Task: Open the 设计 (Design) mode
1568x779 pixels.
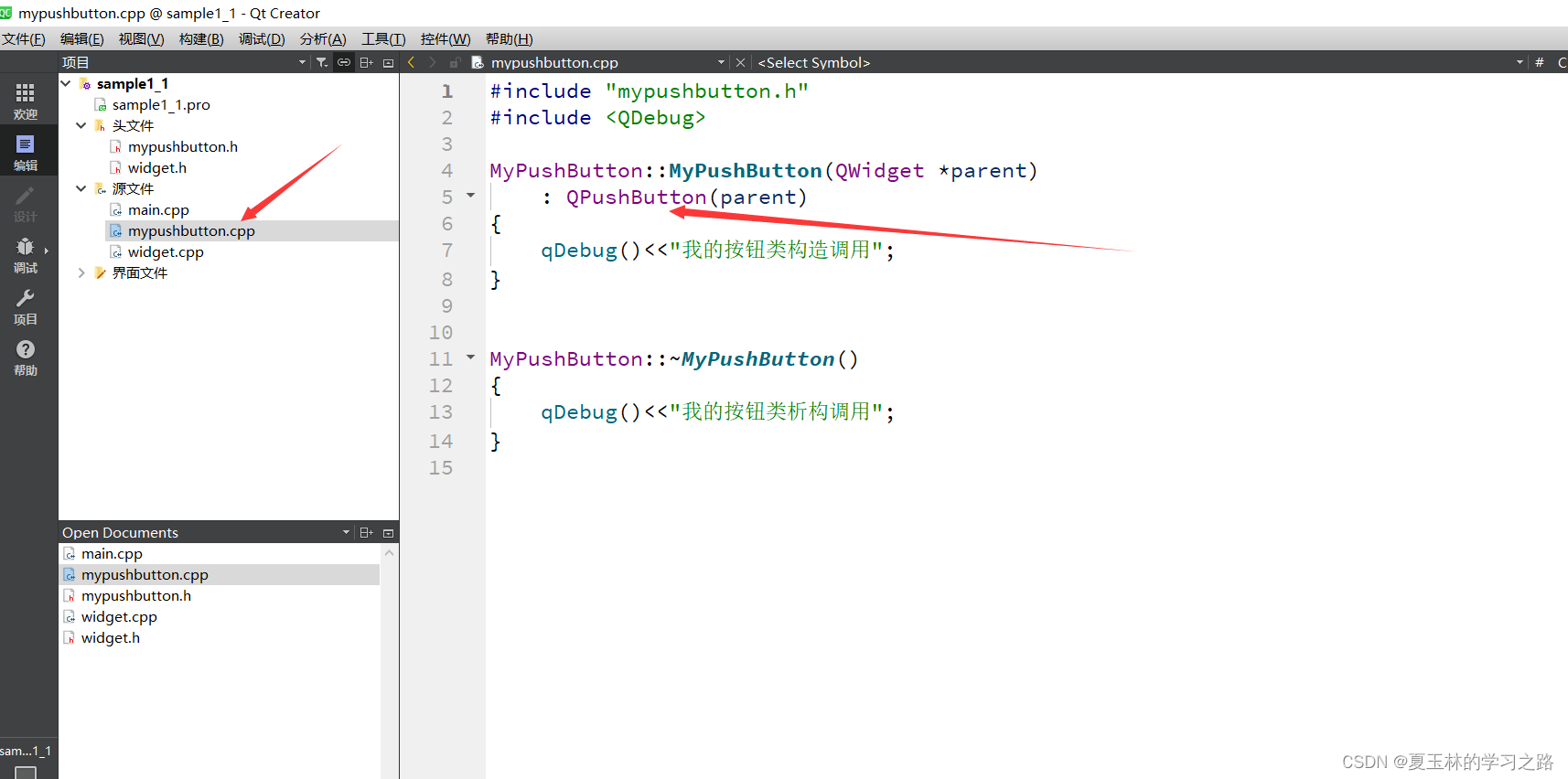Action: point(26,203)
